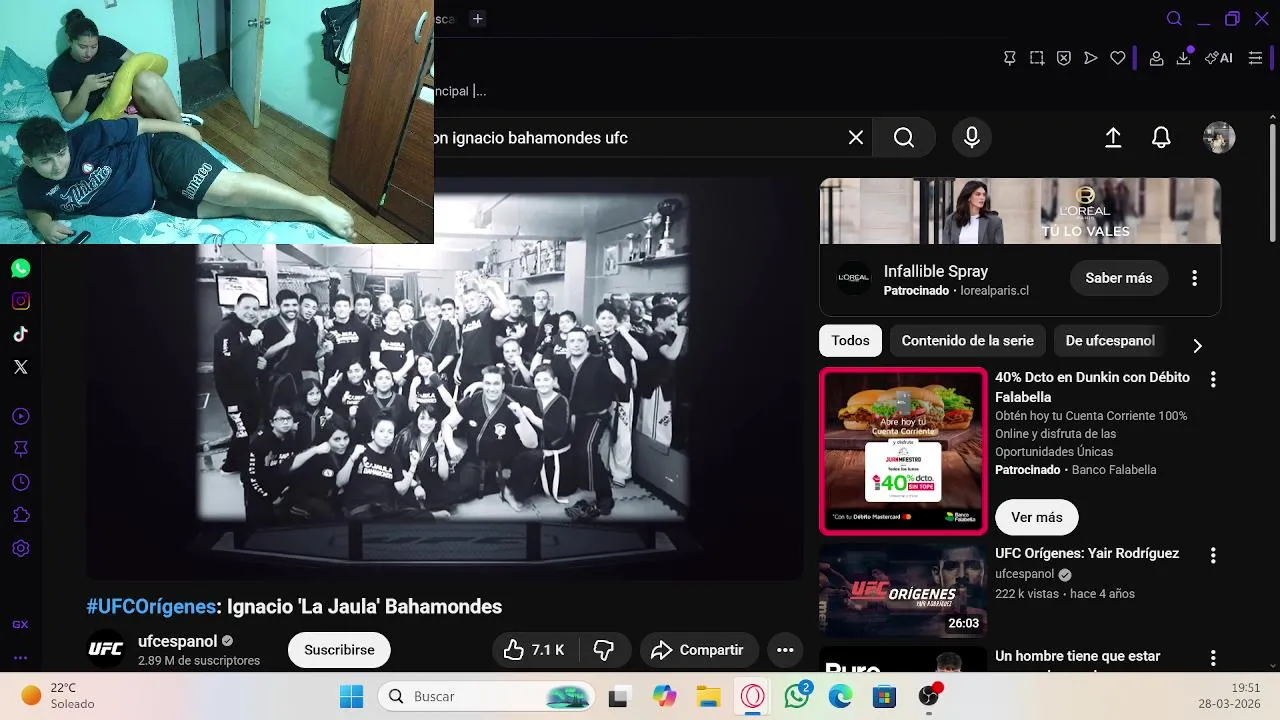
Task: Open the Easy Setup sliders icon
Action: pos(1255,58)
